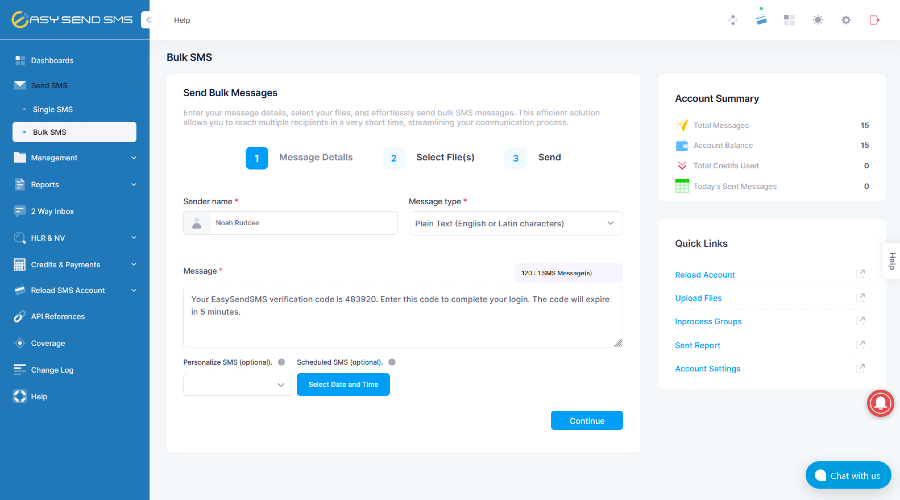This screenshot has width=900, height=500.
Task: Click external-link icon beside Sent Report
Action: pos(860,344)
